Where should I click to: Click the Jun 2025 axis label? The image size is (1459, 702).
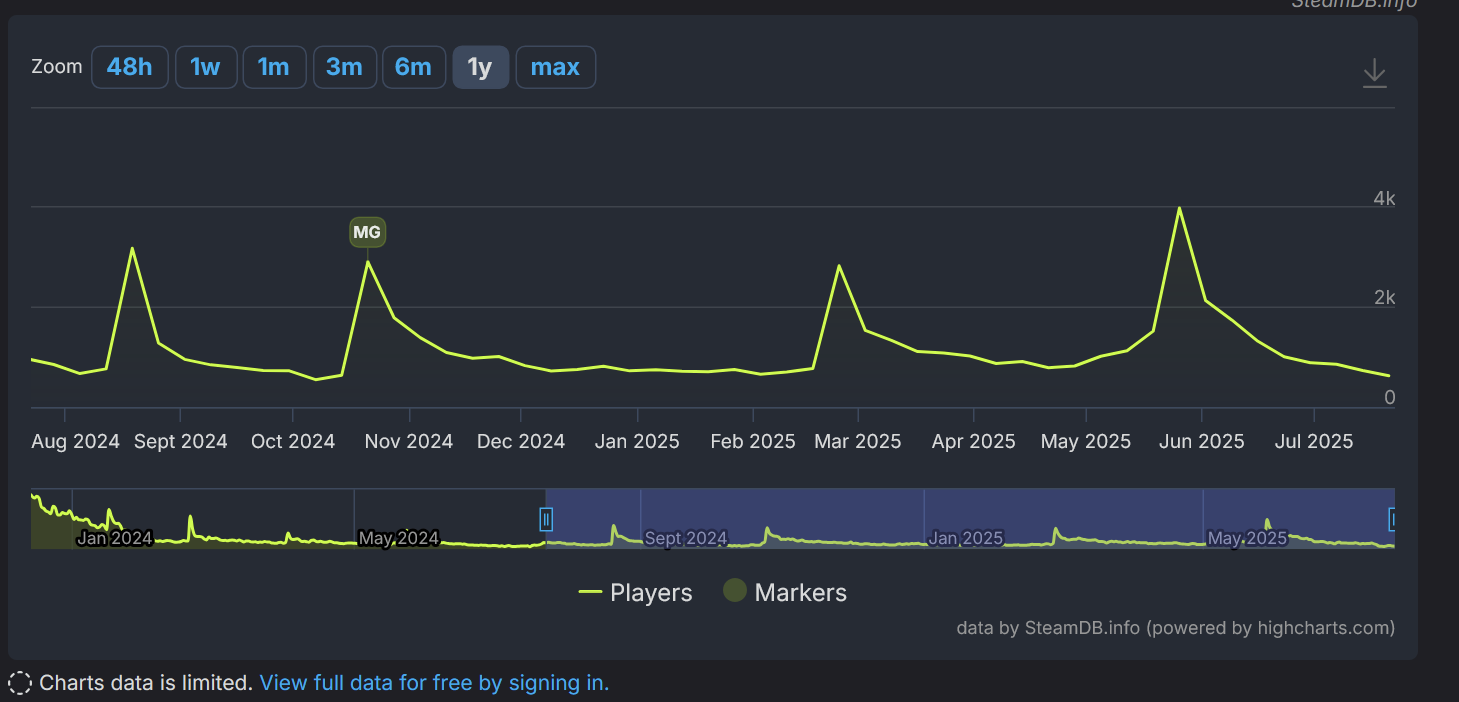point(1201,441)
